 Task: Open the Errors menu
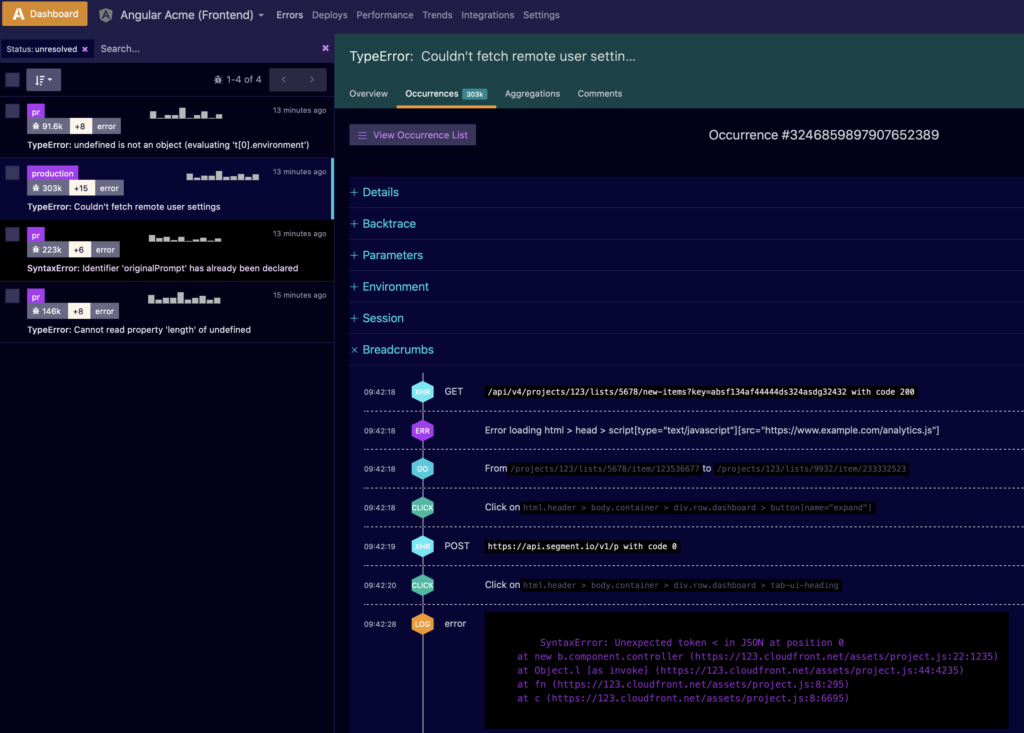click(289, 15)
